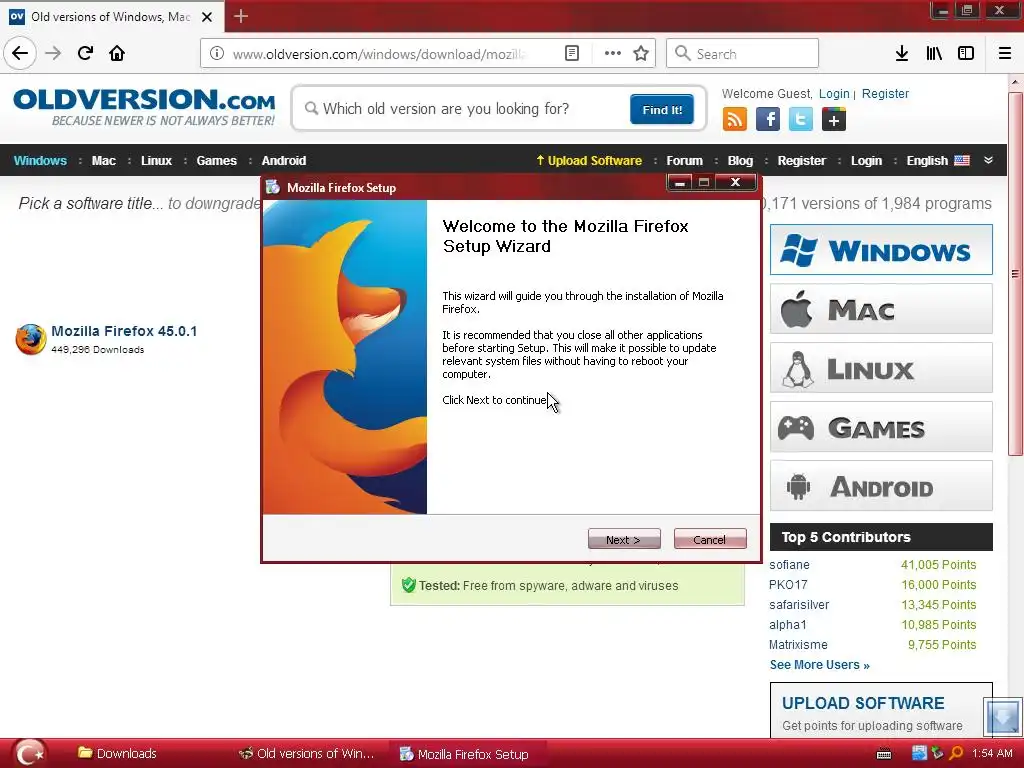1024x768 pixels.
Task: Cancel the Mozilla Firefox Setup
Action: (x=710, y=539)
